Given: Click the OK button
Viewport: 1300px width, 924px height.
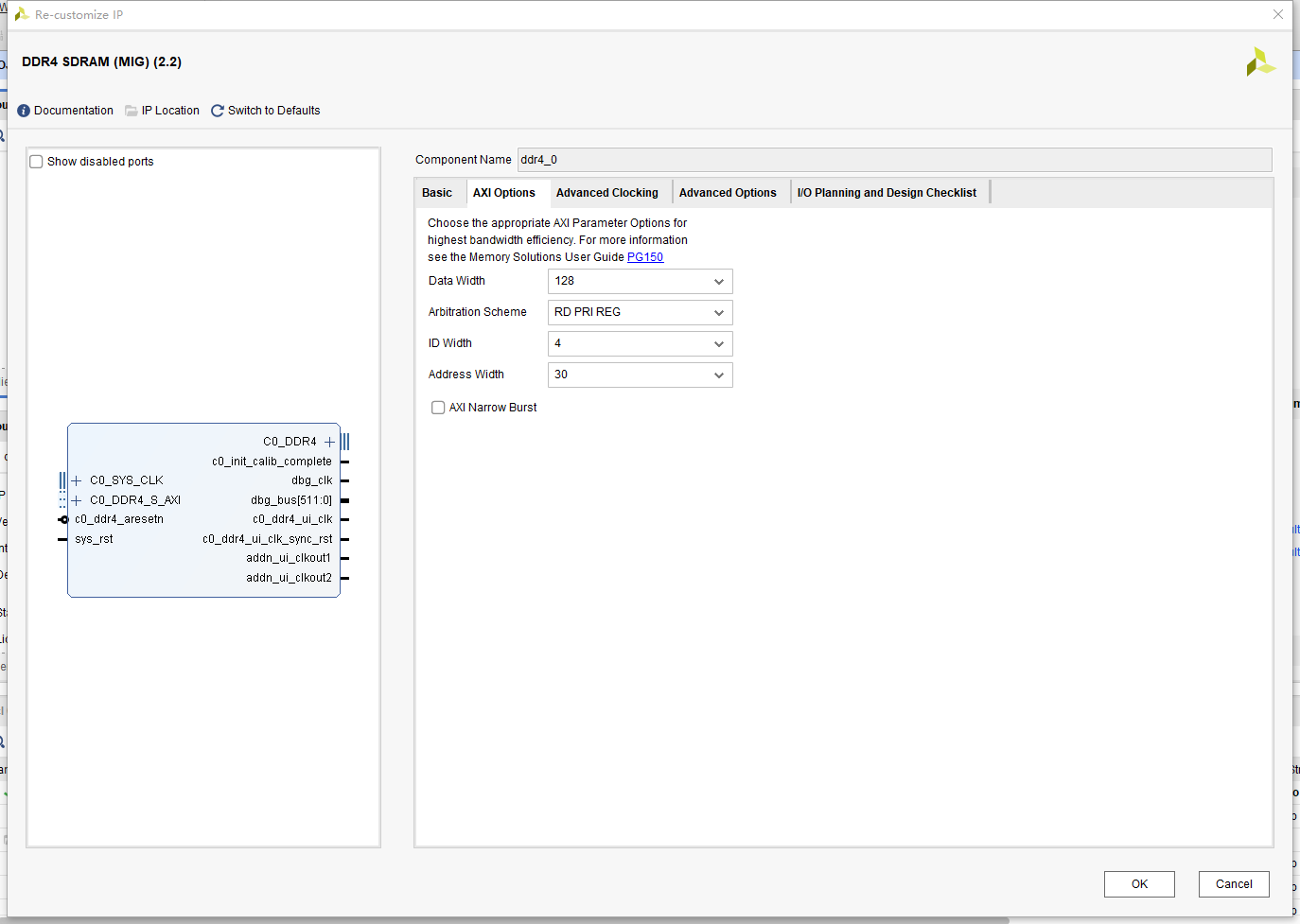Looking at the screenshot, I should (1139, 884).
